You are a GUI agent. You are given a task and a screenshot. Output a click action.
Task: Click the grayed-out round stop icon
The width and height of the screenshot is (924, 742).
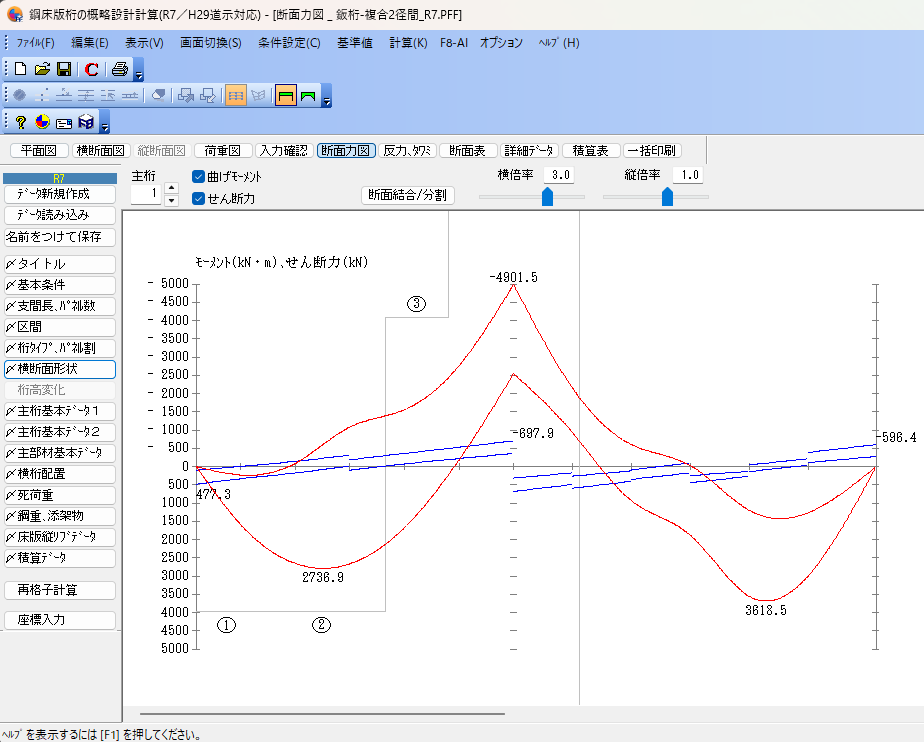point(19,95)
